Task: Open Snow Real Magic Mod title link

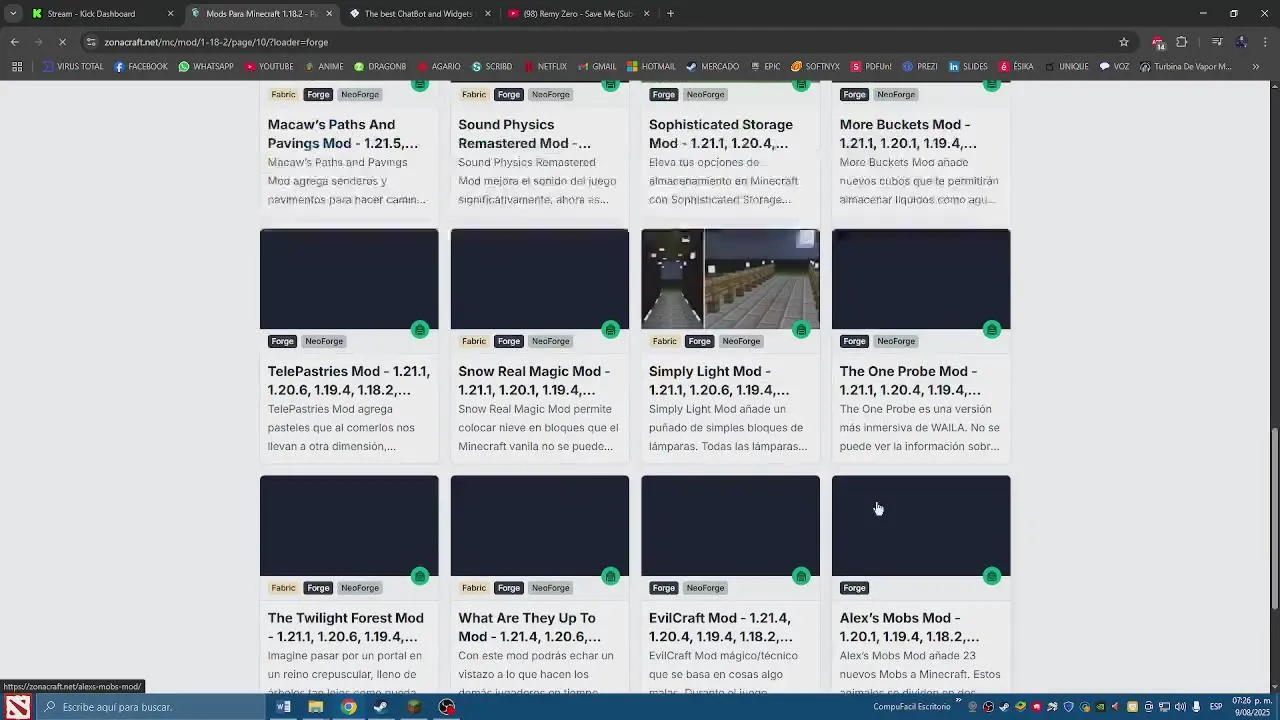Action: (534, 380)
